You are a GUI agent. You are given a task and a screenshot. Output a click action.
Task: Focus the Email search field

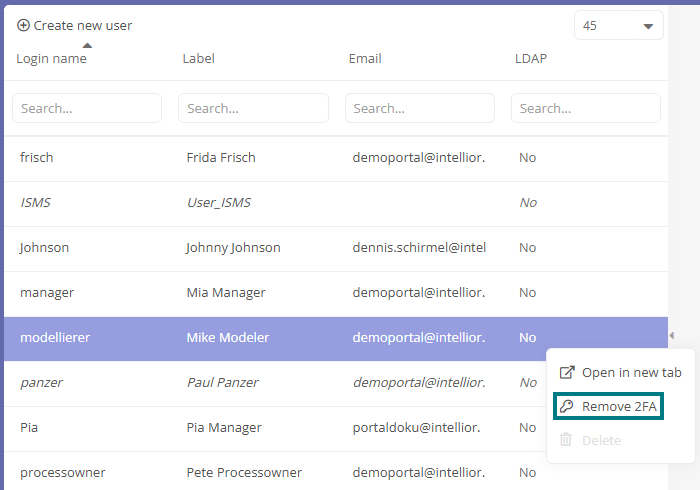420,108
